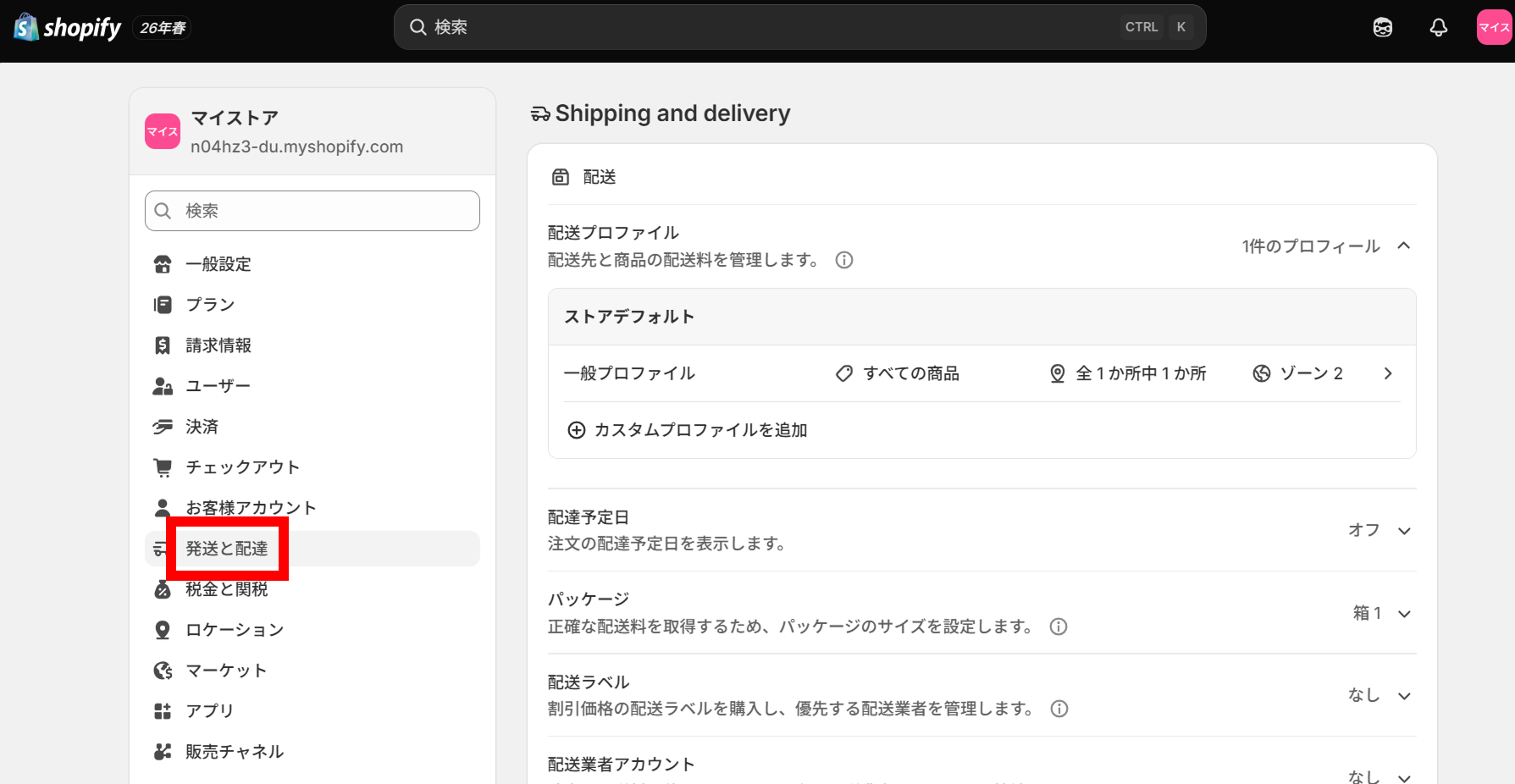Click the 税金と関税 percent bag icon
The width and height of the screenshot is (1515, 784).
[x=163, y=589]
